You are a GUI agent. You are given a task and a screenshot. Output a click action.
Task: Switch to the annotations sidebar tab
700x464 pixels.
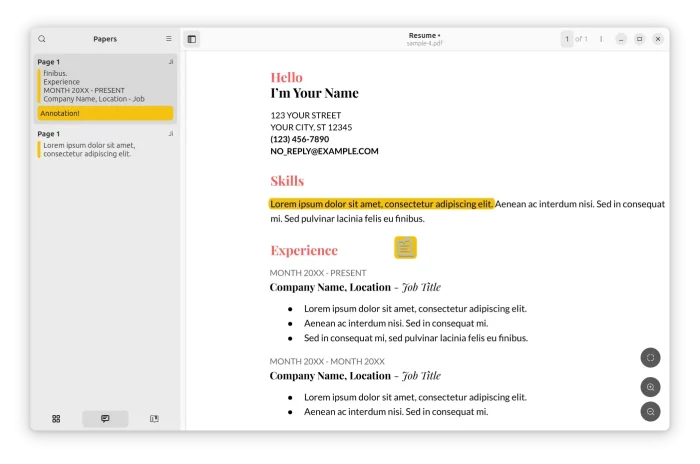tap(105, 418)
